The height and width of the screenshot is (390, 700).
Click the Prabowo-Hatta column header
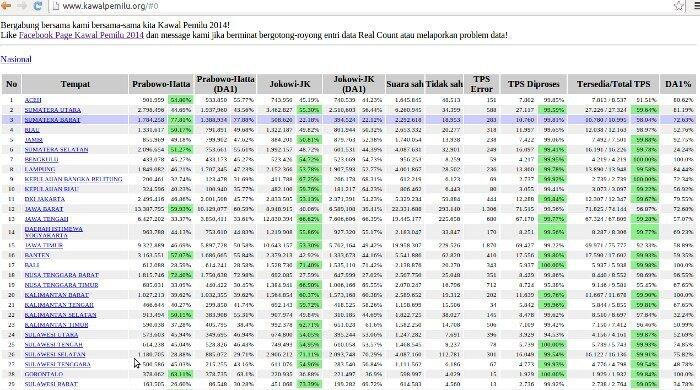(x=161, y=84)
